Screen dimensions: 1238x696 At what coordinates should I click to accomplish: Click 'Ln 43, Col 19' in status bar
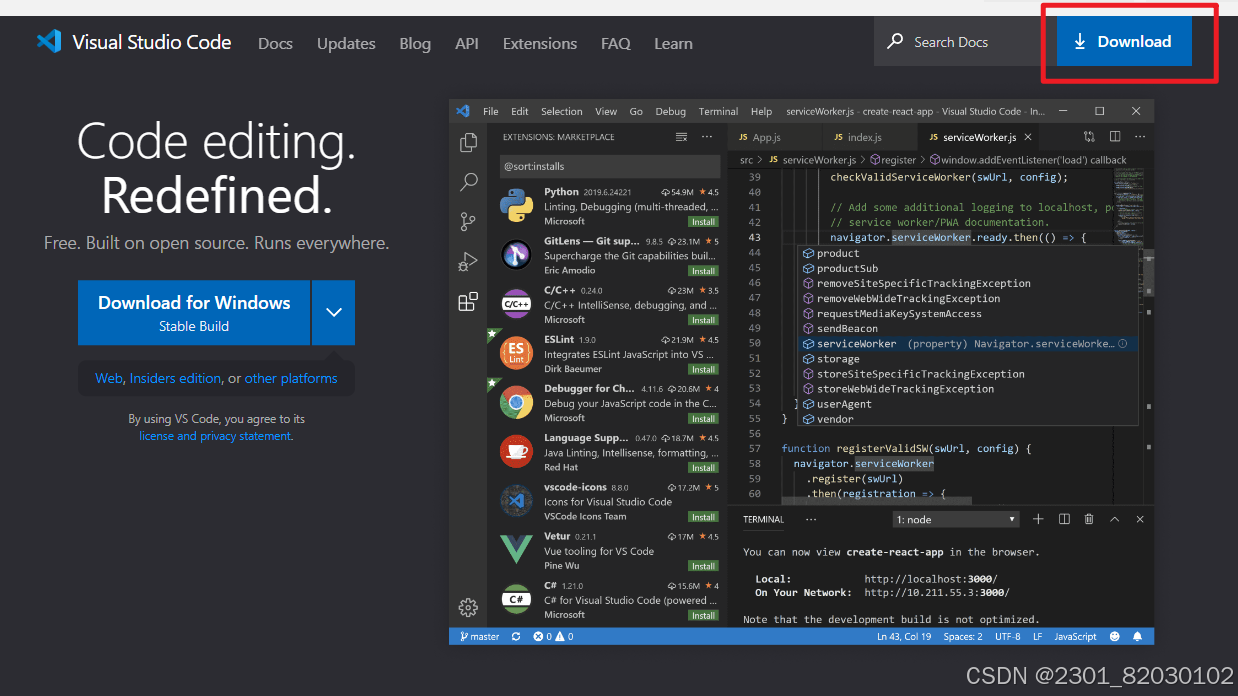(904, 636)
